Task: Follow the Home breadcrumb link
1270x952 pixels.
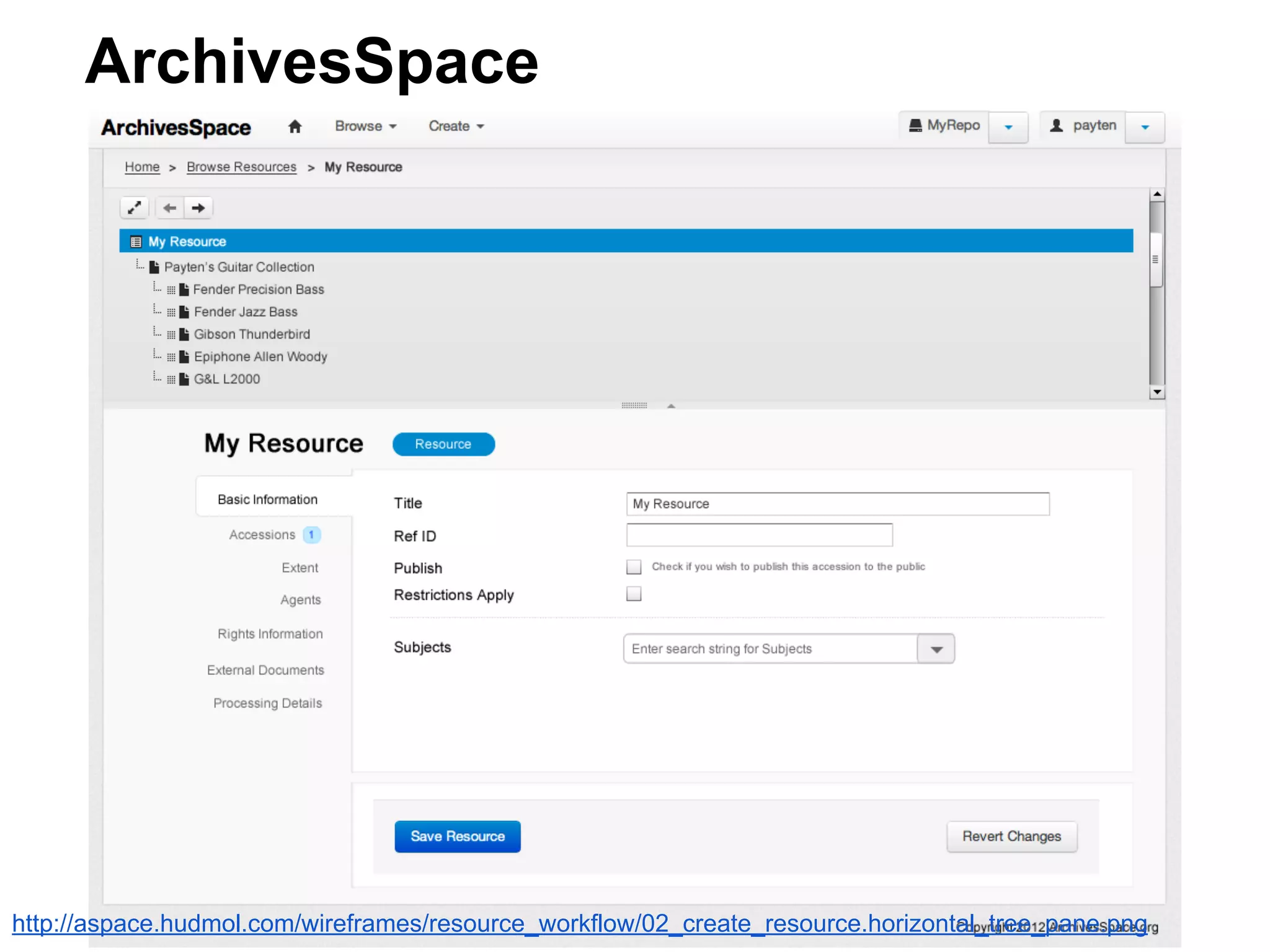Action: pyautogui.click(x=142, y=167)
